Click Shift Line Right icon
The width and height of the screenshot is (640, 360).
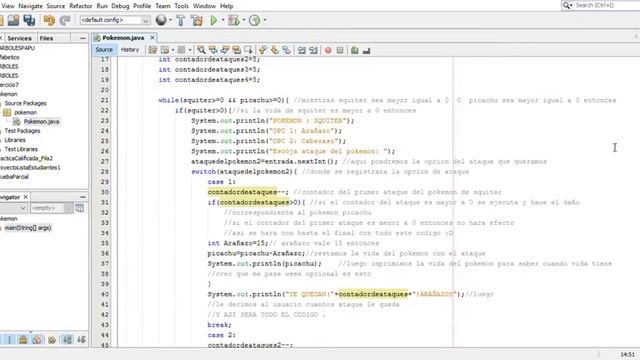[313, 50]
